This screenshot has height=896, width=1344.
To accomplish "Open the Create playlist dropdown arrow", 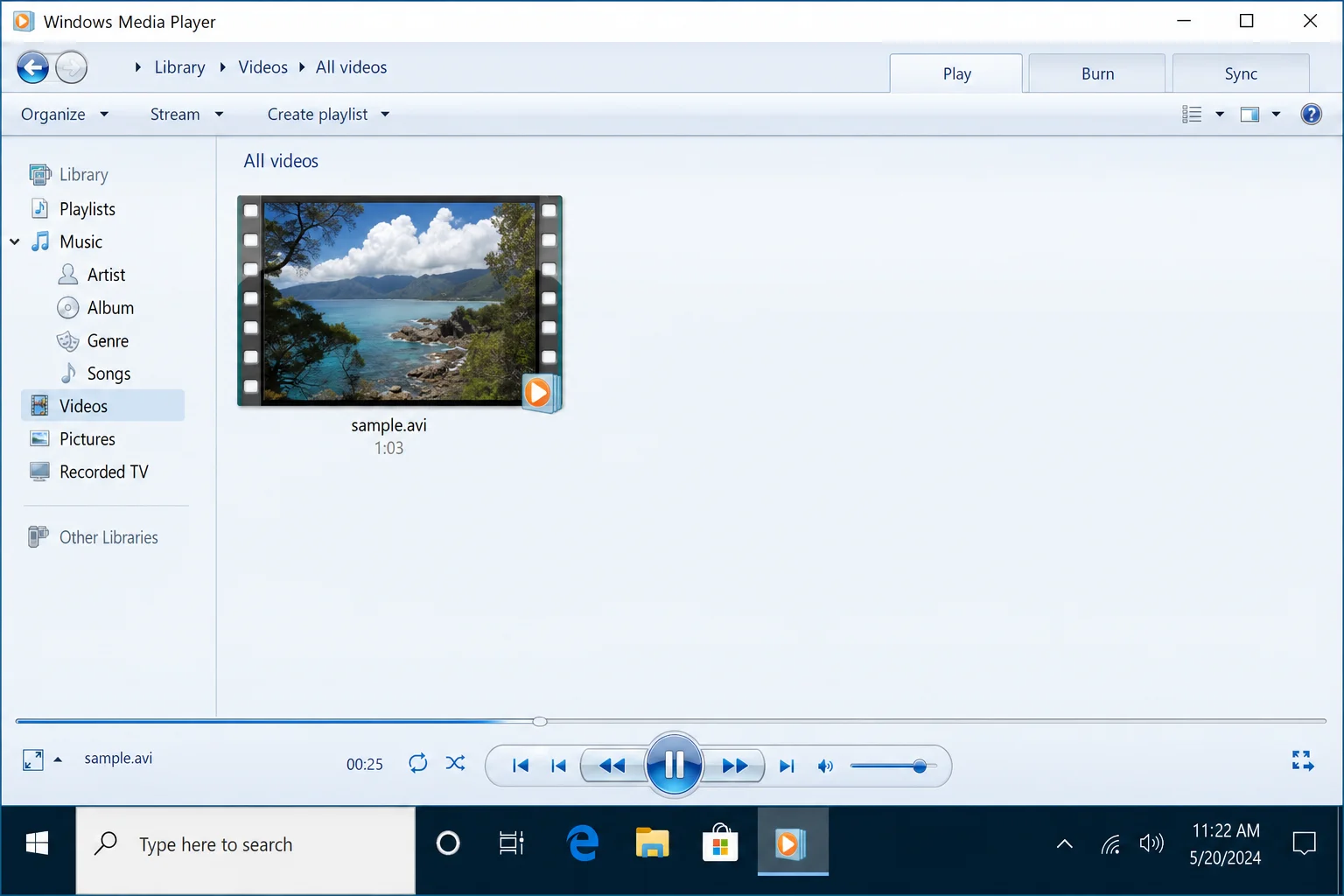I will pos(385,115).
